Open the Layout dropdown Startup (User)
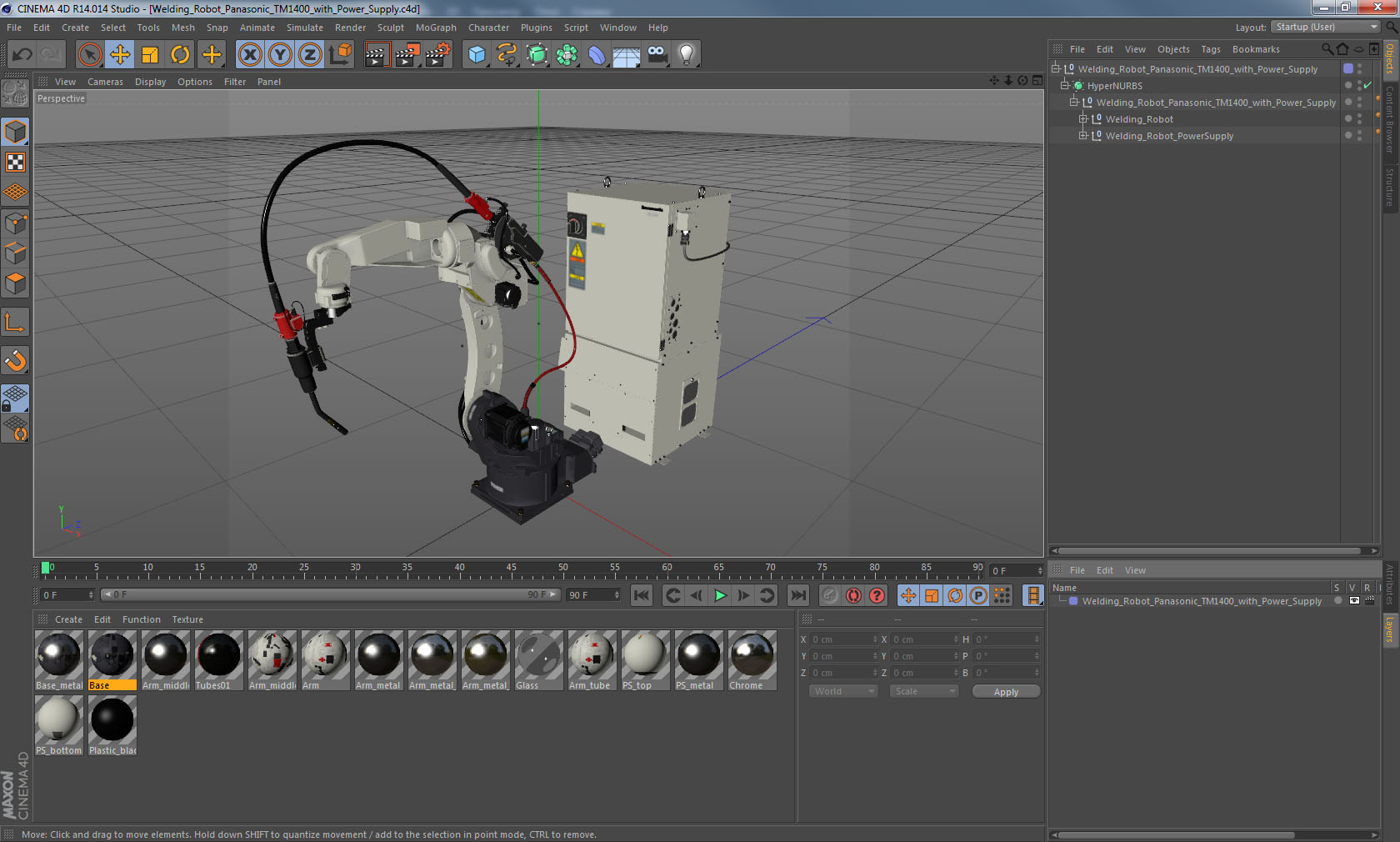Image resolution: width=1400 pixels, height=842 pixels. pos(1327,27)
